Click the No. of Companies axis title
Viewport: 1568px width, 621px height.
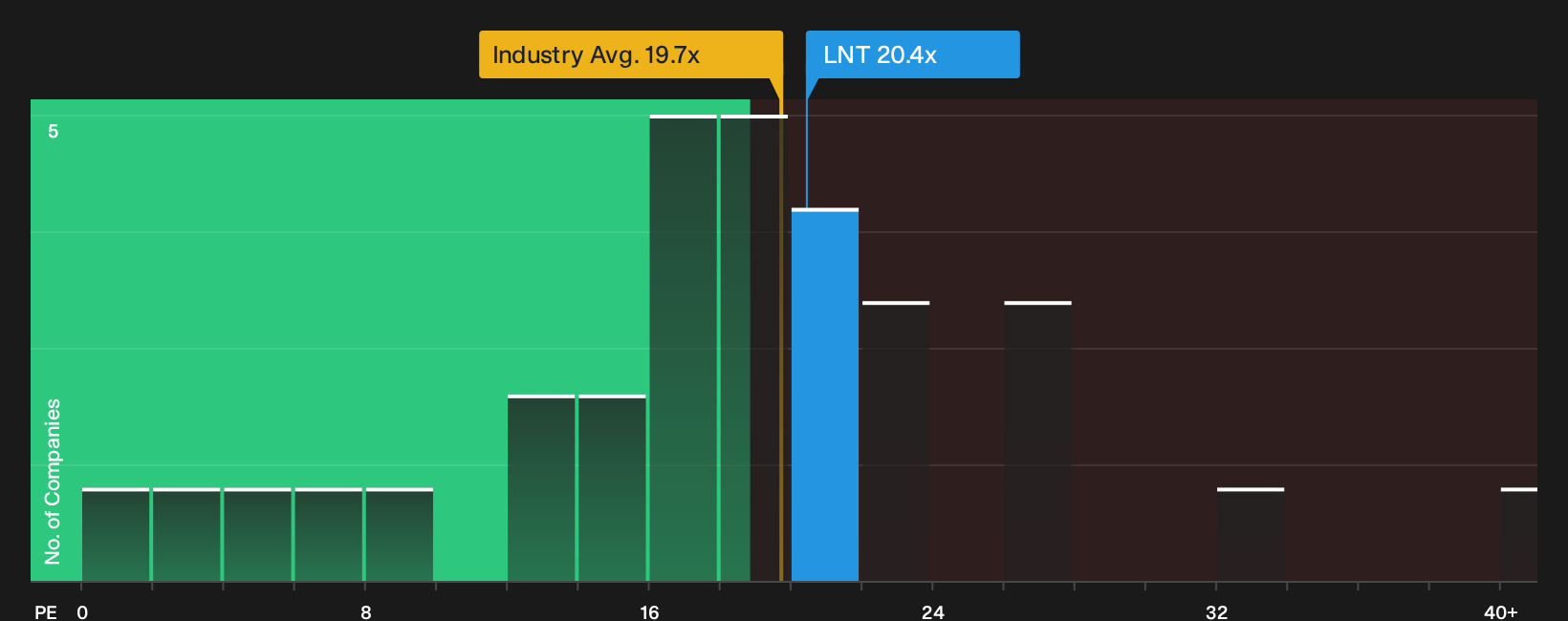click(53, 482)
